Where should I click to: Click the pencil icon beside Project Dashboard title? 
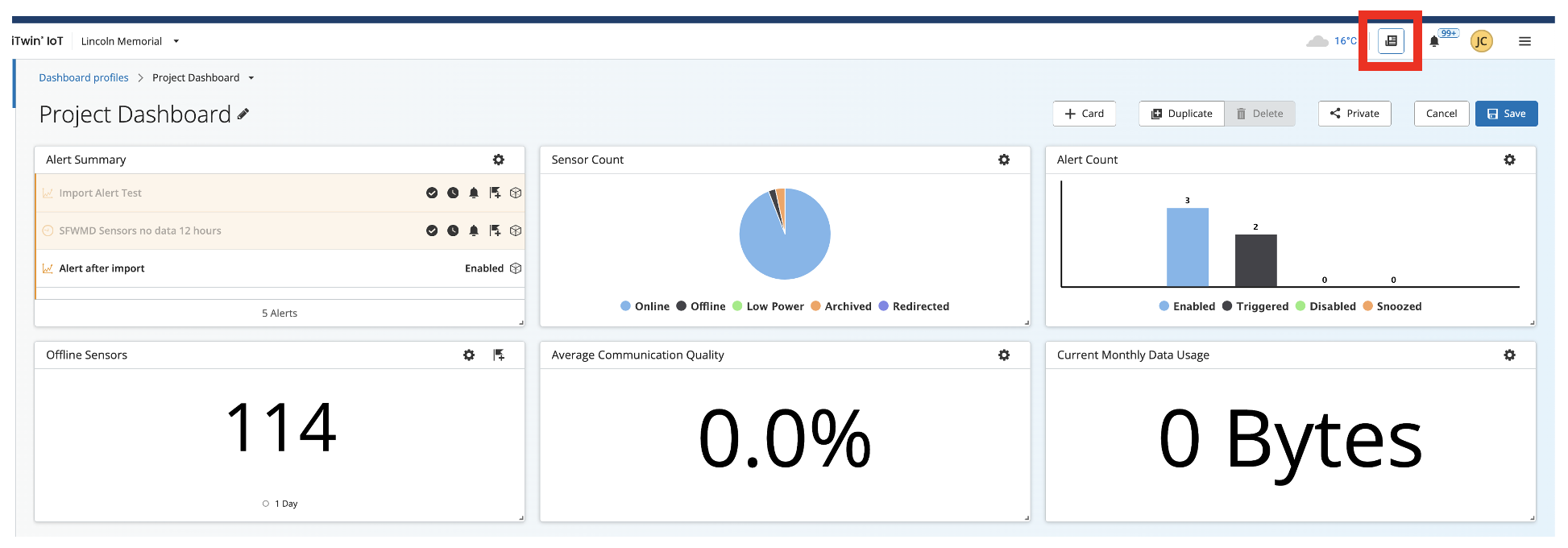point(243,114)
